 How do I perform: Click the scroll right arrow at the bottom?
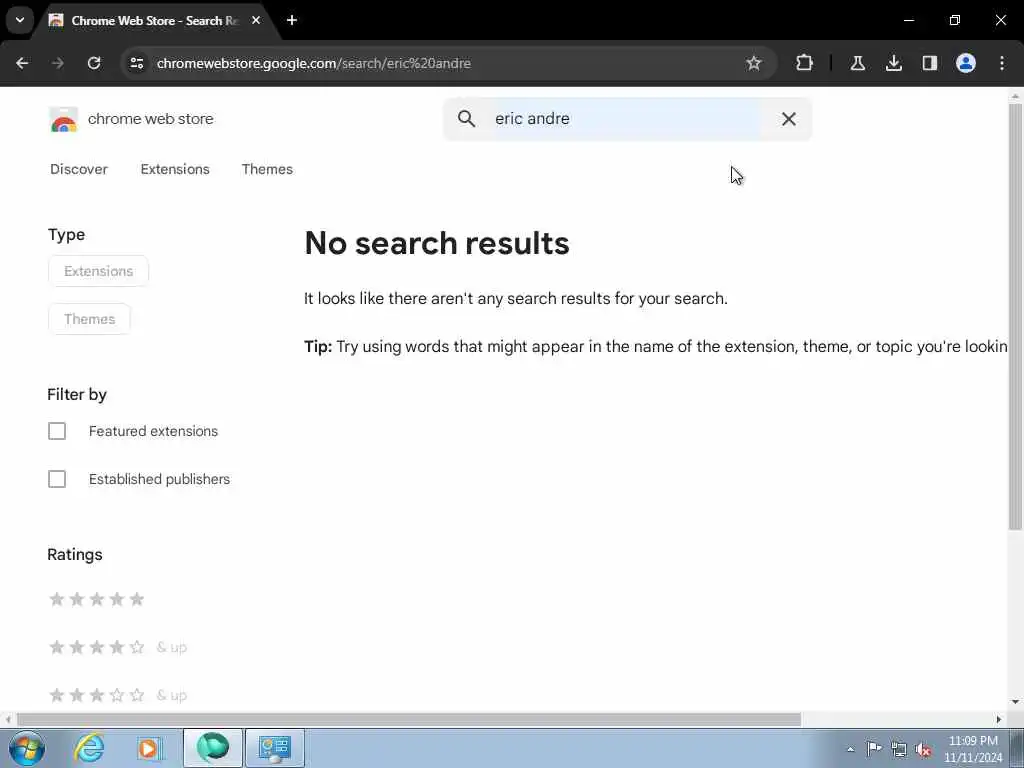tap(999, 720)
